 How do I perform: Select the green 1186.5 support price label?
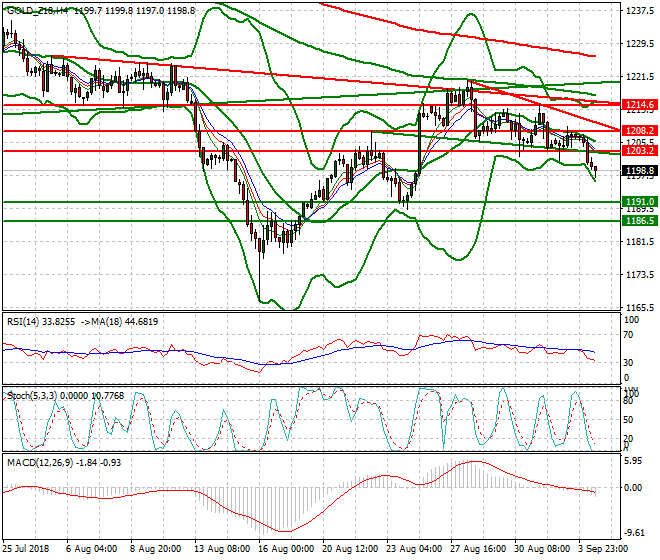pyautogui.click(x=638, y=220)
